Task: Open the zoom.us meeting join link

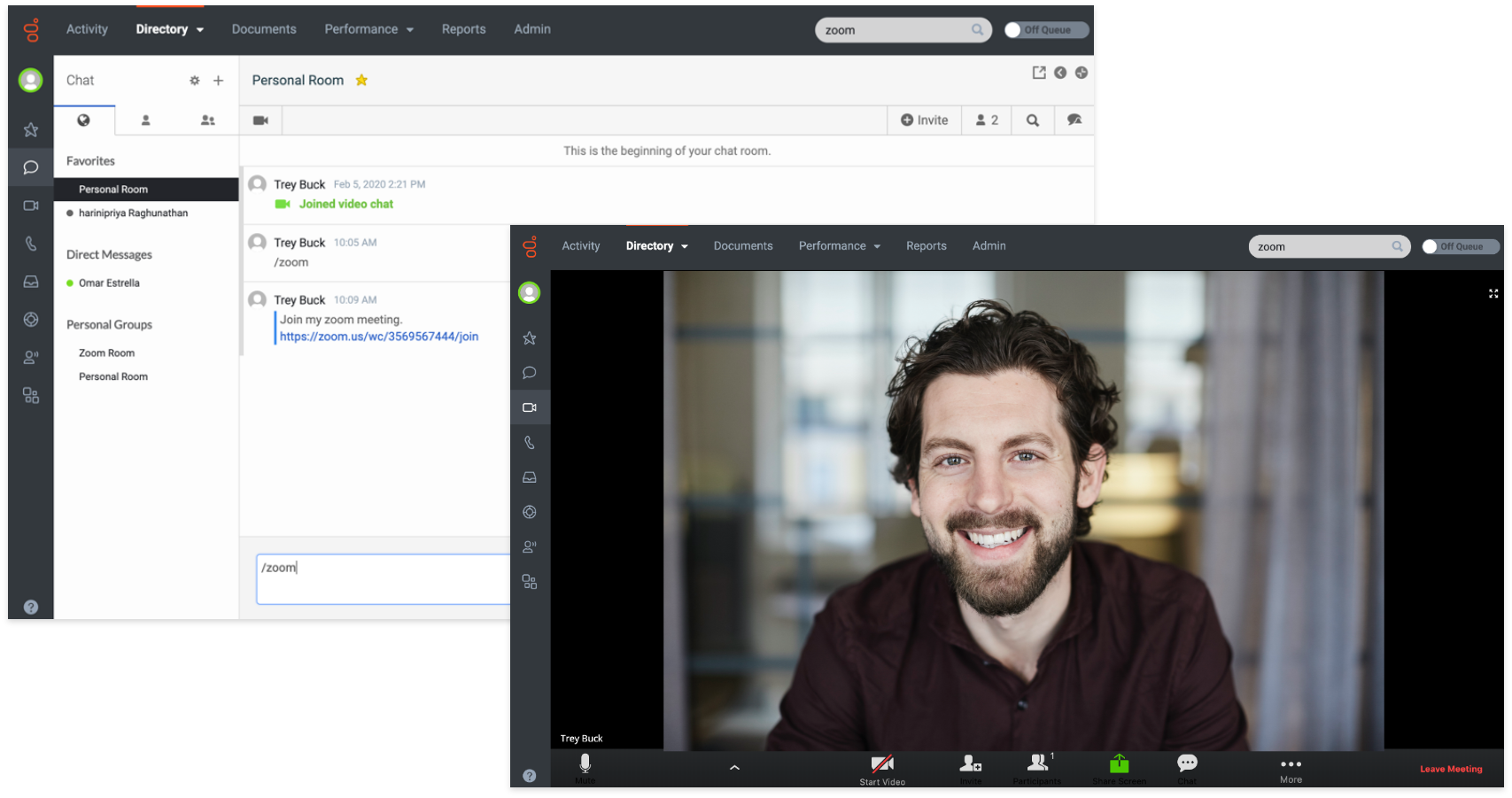Action: [379, 337]
